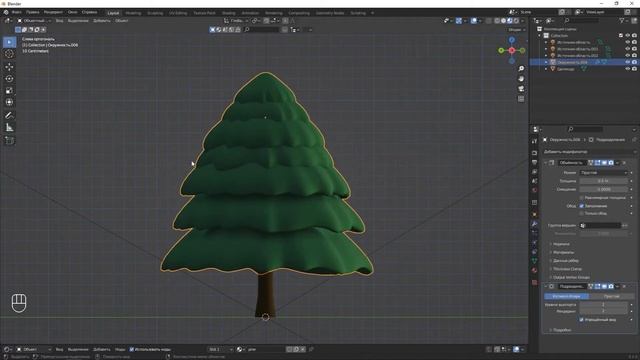The image size is (640, 360).
Task: Open the Modifier properties wrench tab
Action: (535, 224)
